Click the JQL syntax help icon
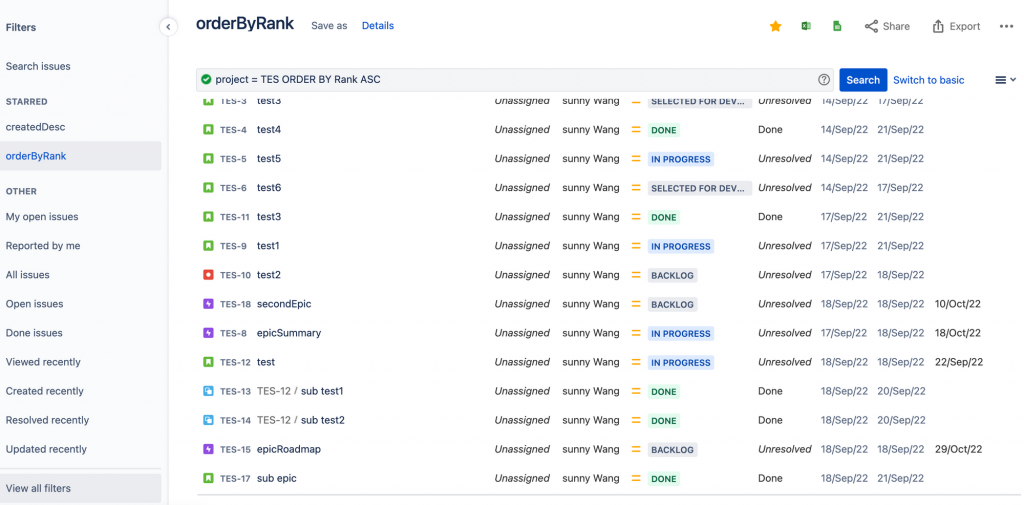 [824, 80]
